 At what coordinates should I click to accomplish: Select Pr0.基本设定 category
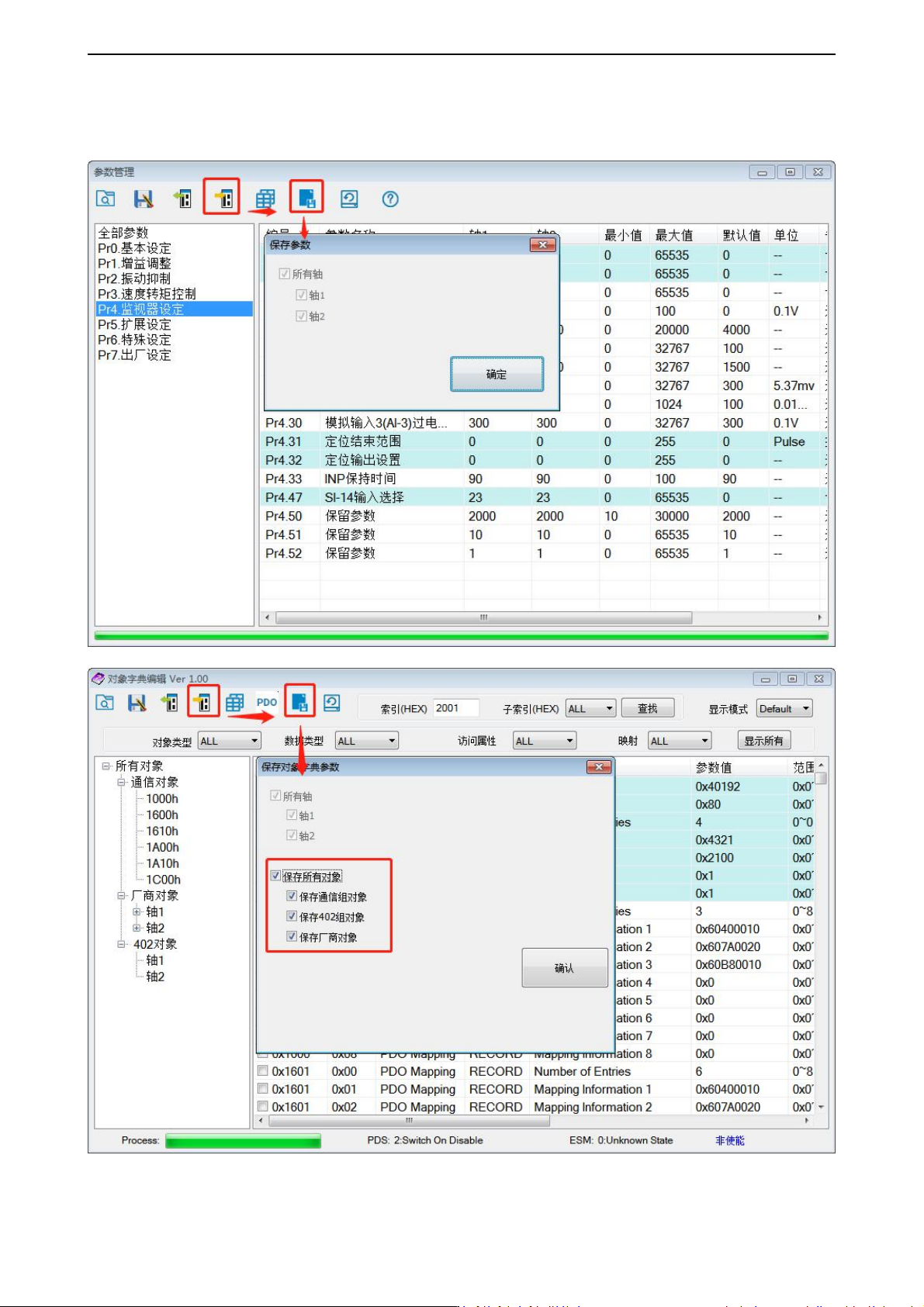(134, 248)
